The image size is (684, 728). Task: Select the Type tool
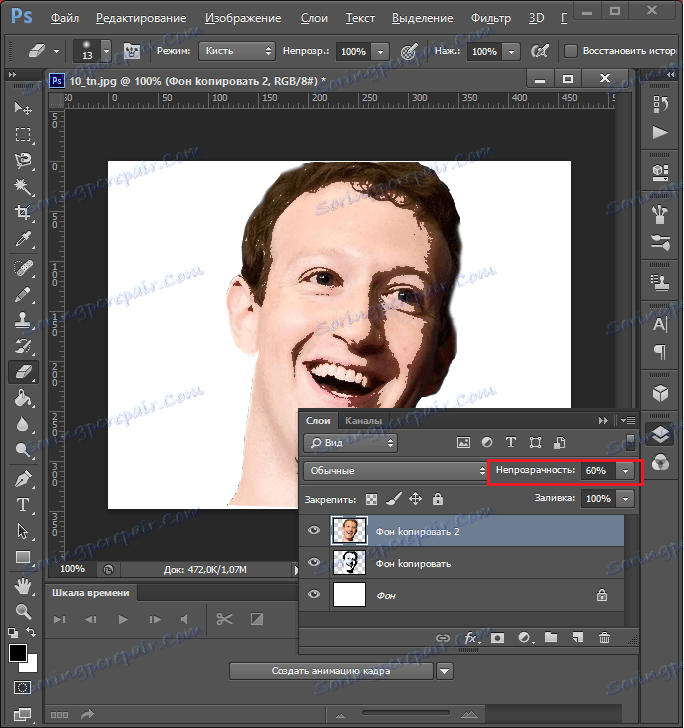pyautogui.click(x=23, y=505)
